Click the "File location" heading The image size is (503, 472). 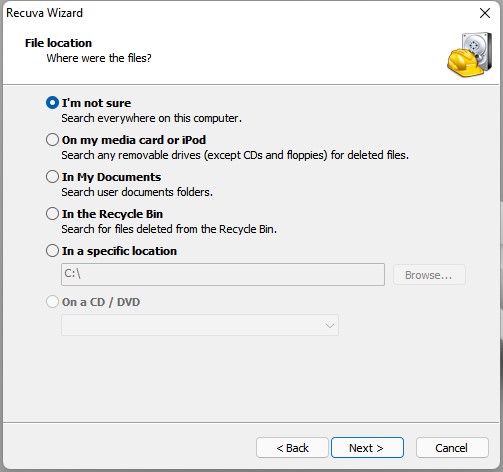coord(58,43)
